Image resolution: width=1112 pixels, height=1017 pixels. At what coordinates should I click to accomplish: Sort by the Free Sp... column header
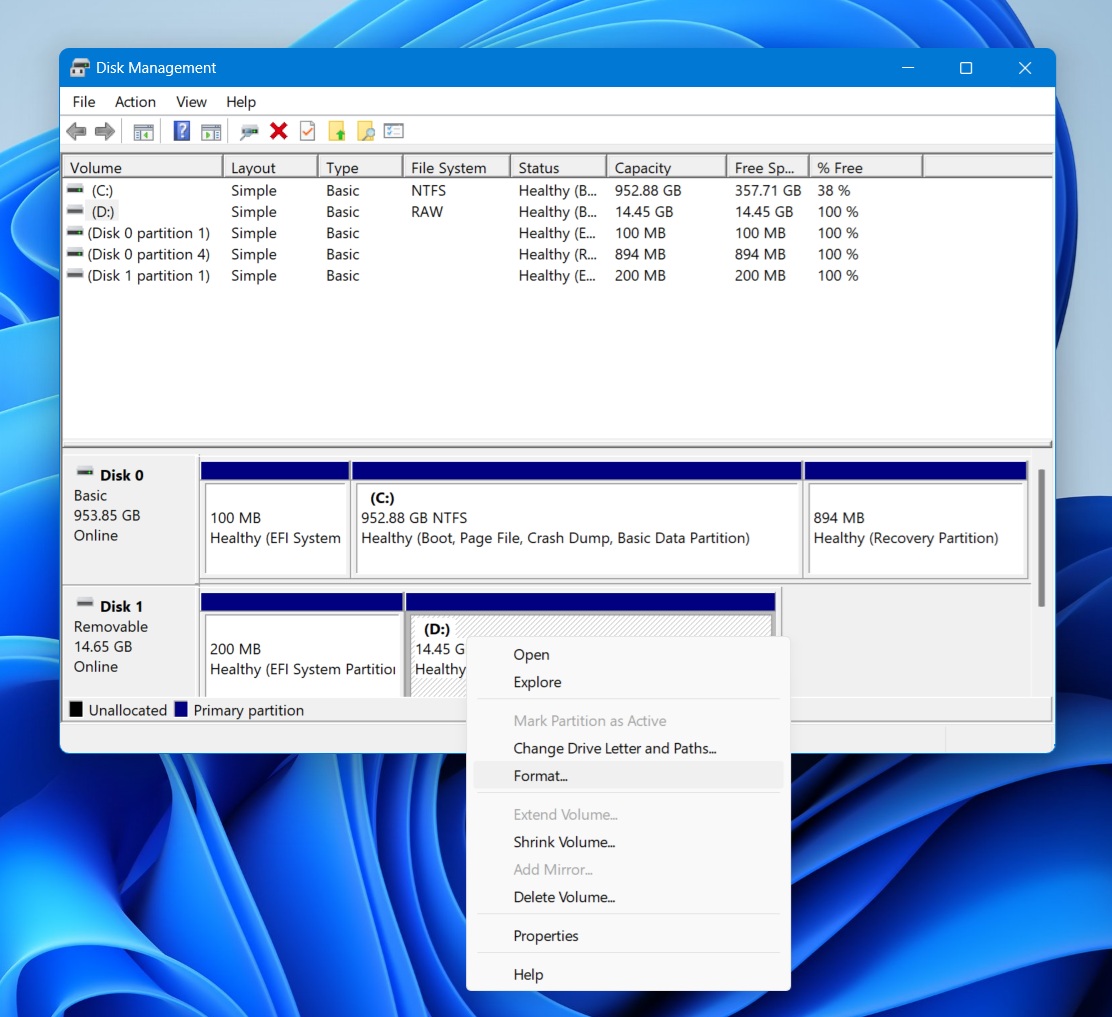pyautogui.click(x=768, y=167)
